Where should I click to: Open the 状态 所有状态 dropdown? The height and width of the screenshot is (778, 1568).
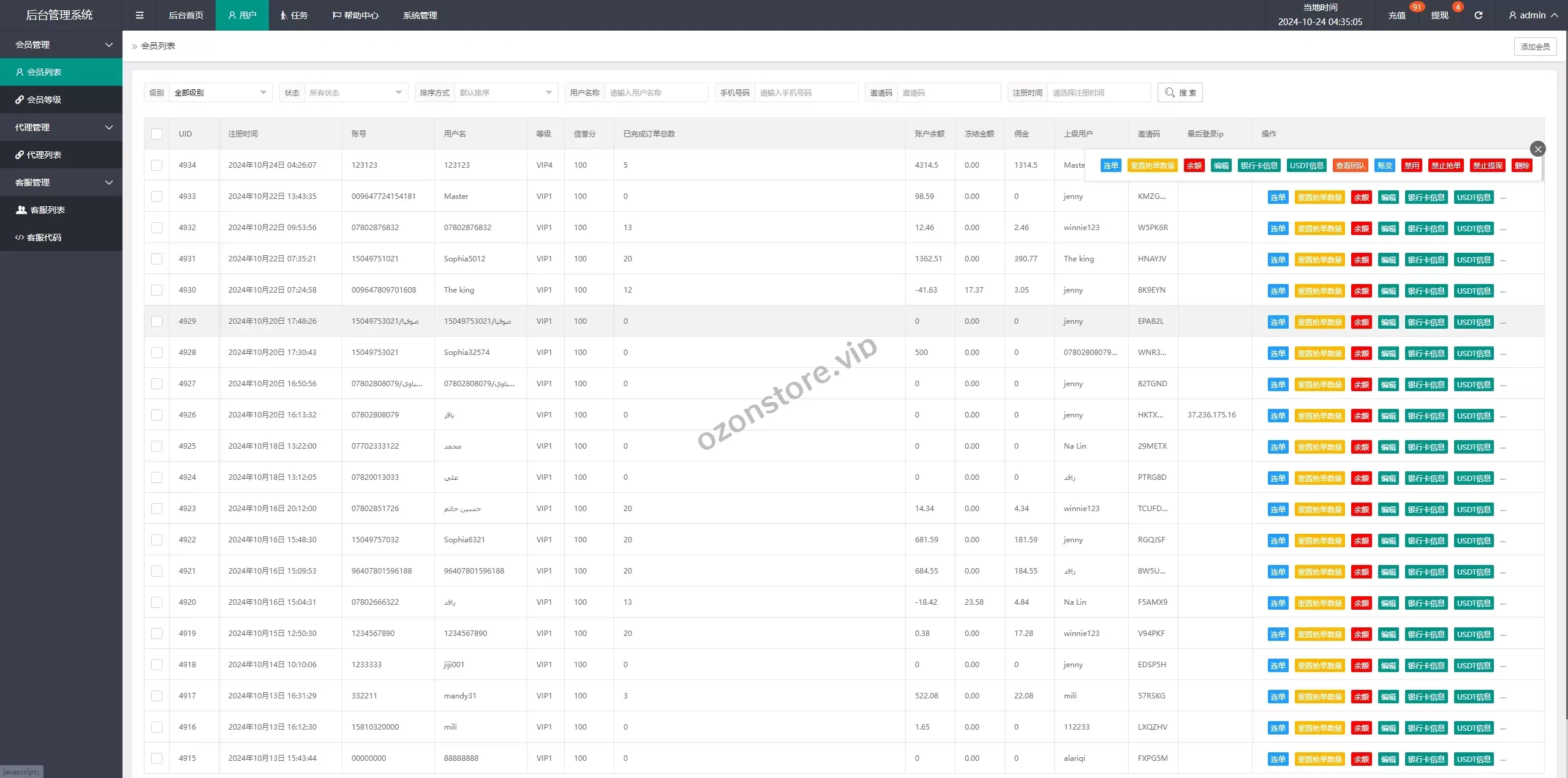pos(355,92)
